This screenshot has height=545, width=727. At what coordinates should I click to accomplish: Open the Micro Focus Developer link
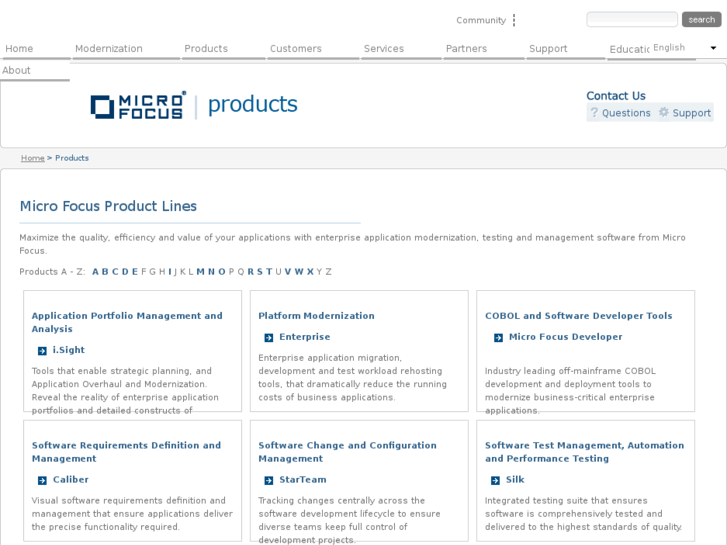[566, 337]
